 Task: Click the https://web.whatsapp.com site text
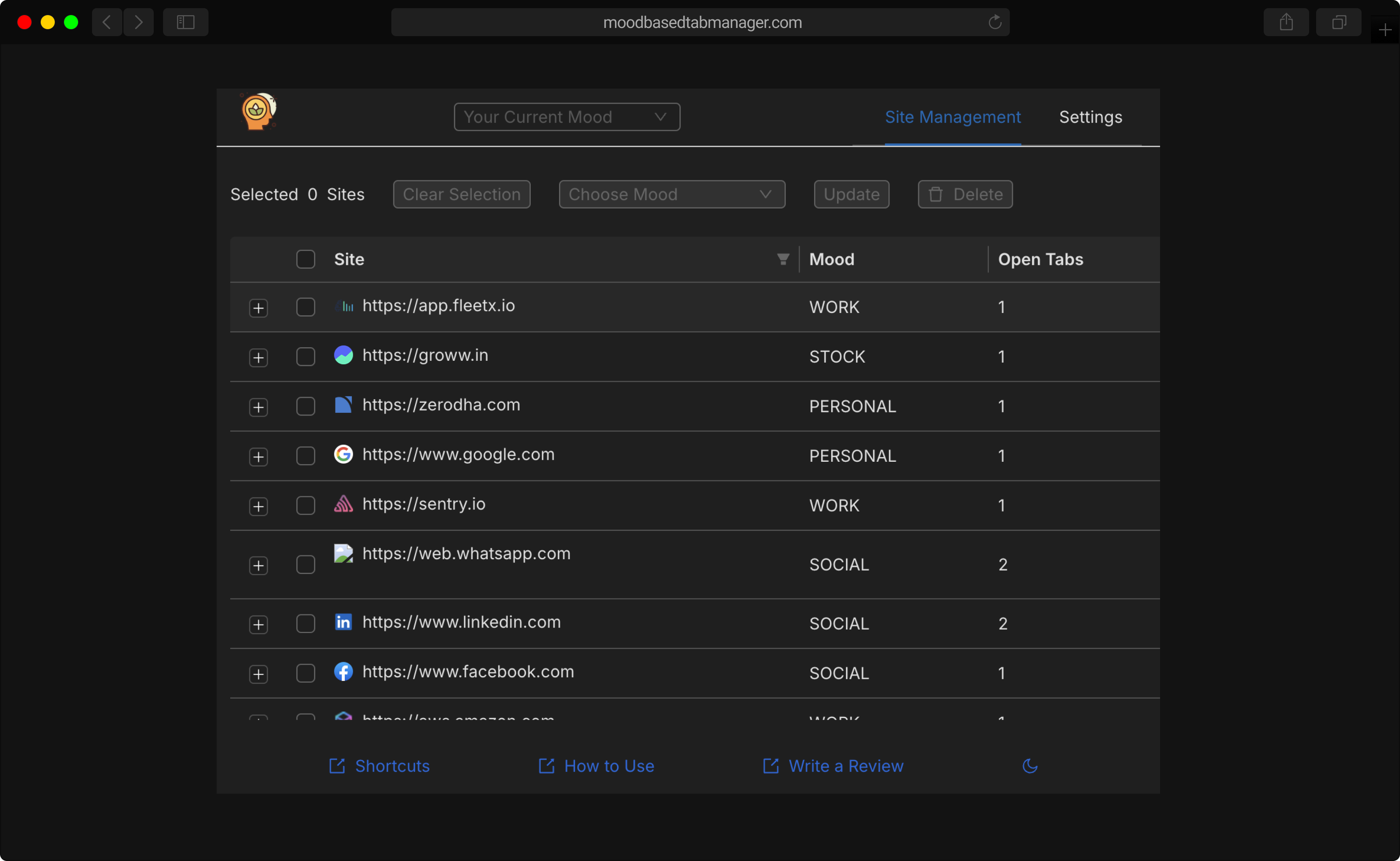[x=466, y=553]
